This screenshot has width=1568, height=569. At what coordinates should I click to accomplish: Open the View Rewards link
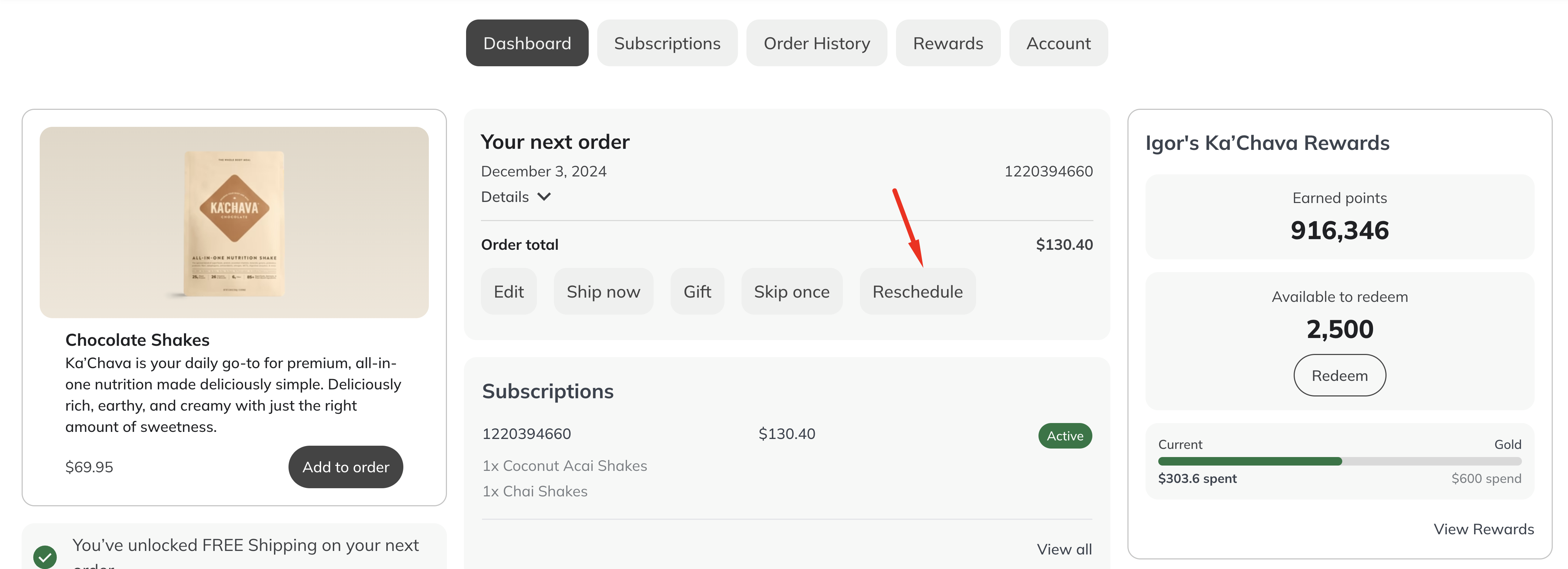click(1484, 529)
